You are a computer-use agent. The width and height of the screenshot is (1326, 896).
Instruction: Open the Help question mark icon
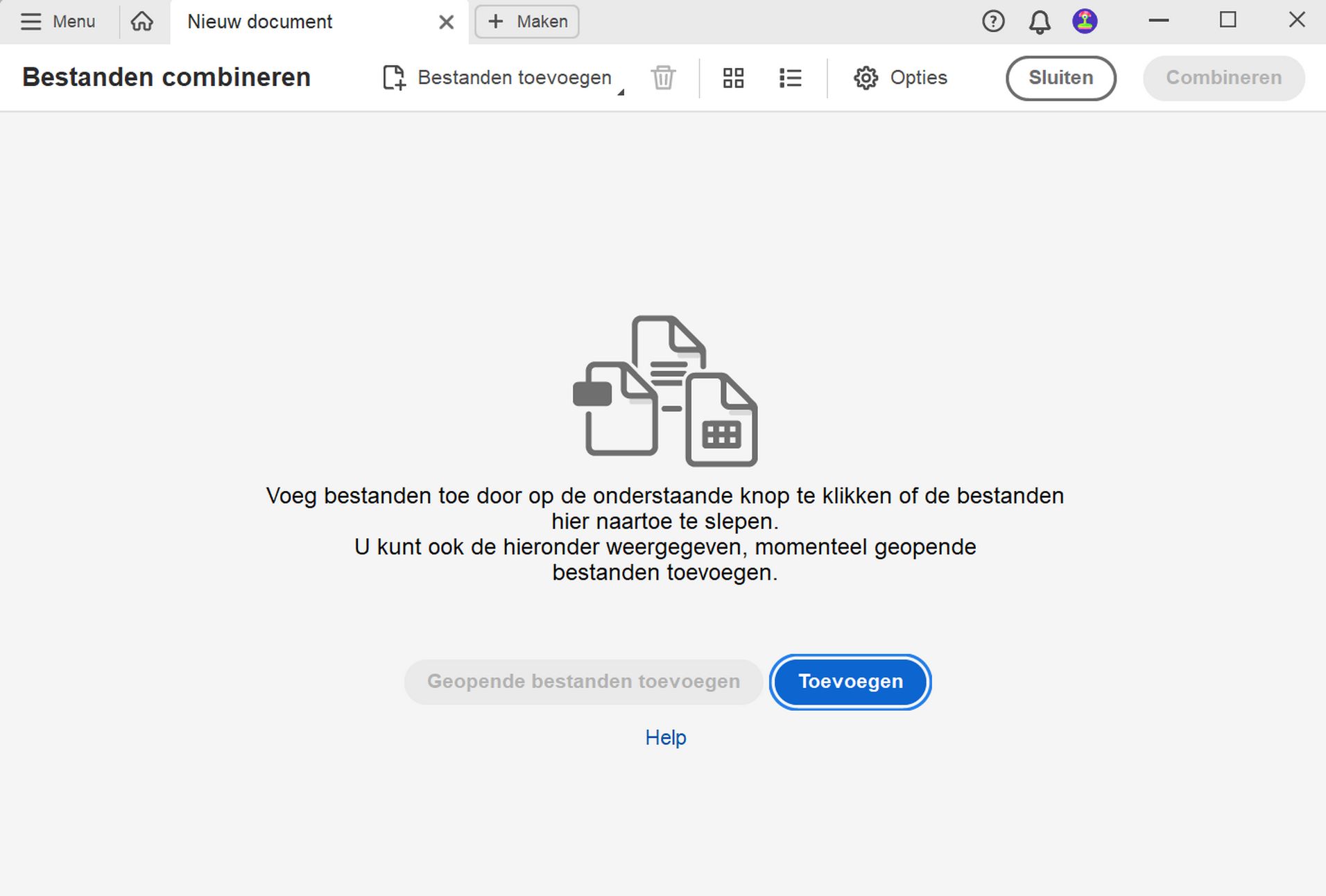click(993, 21)
